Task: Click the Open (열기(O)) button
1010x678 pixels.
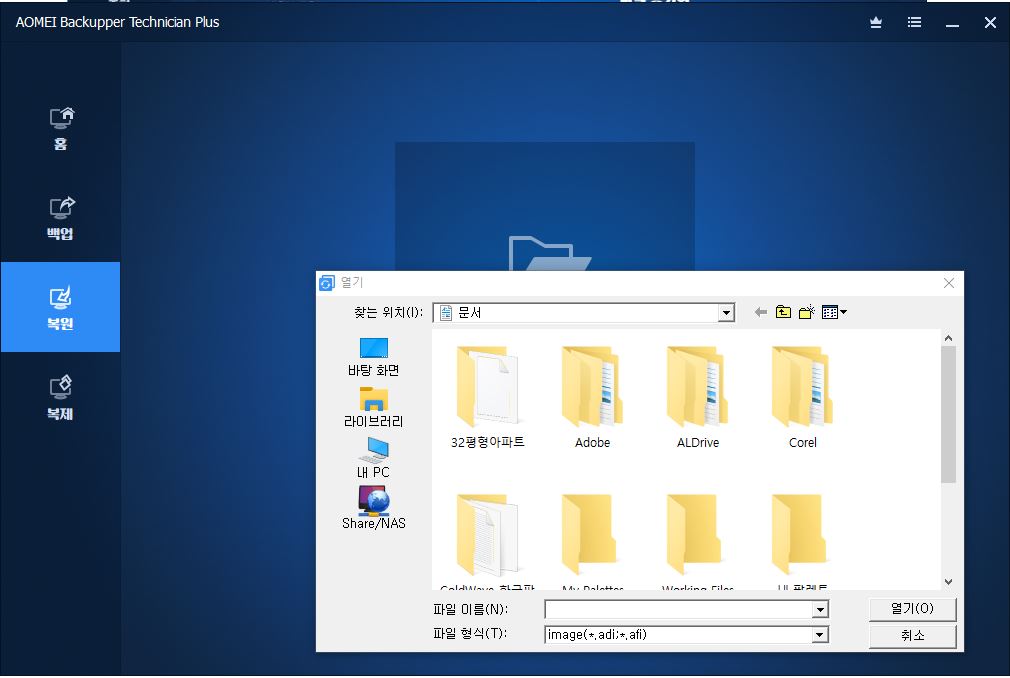Action: (912, 609)
